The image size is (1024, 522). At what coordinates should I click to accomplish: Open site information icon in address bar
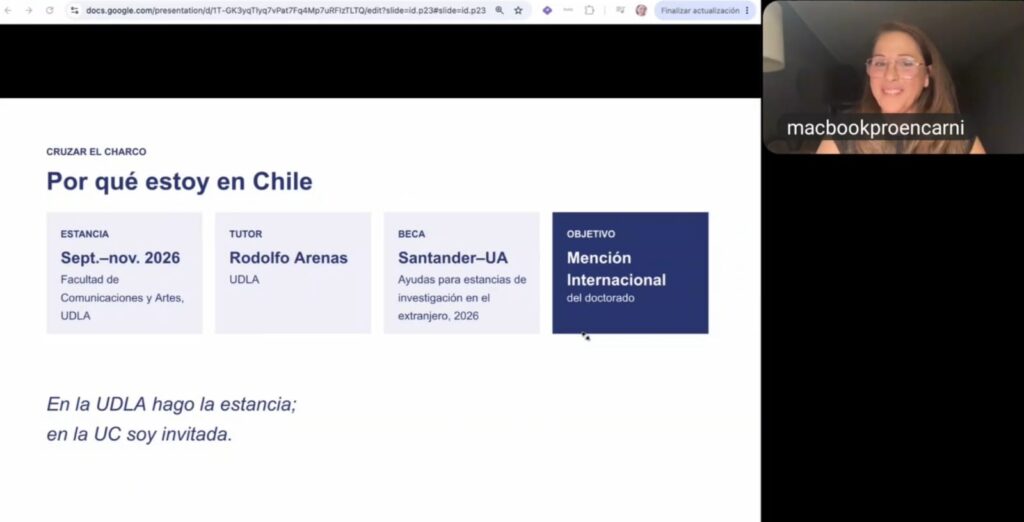(74, 10)
